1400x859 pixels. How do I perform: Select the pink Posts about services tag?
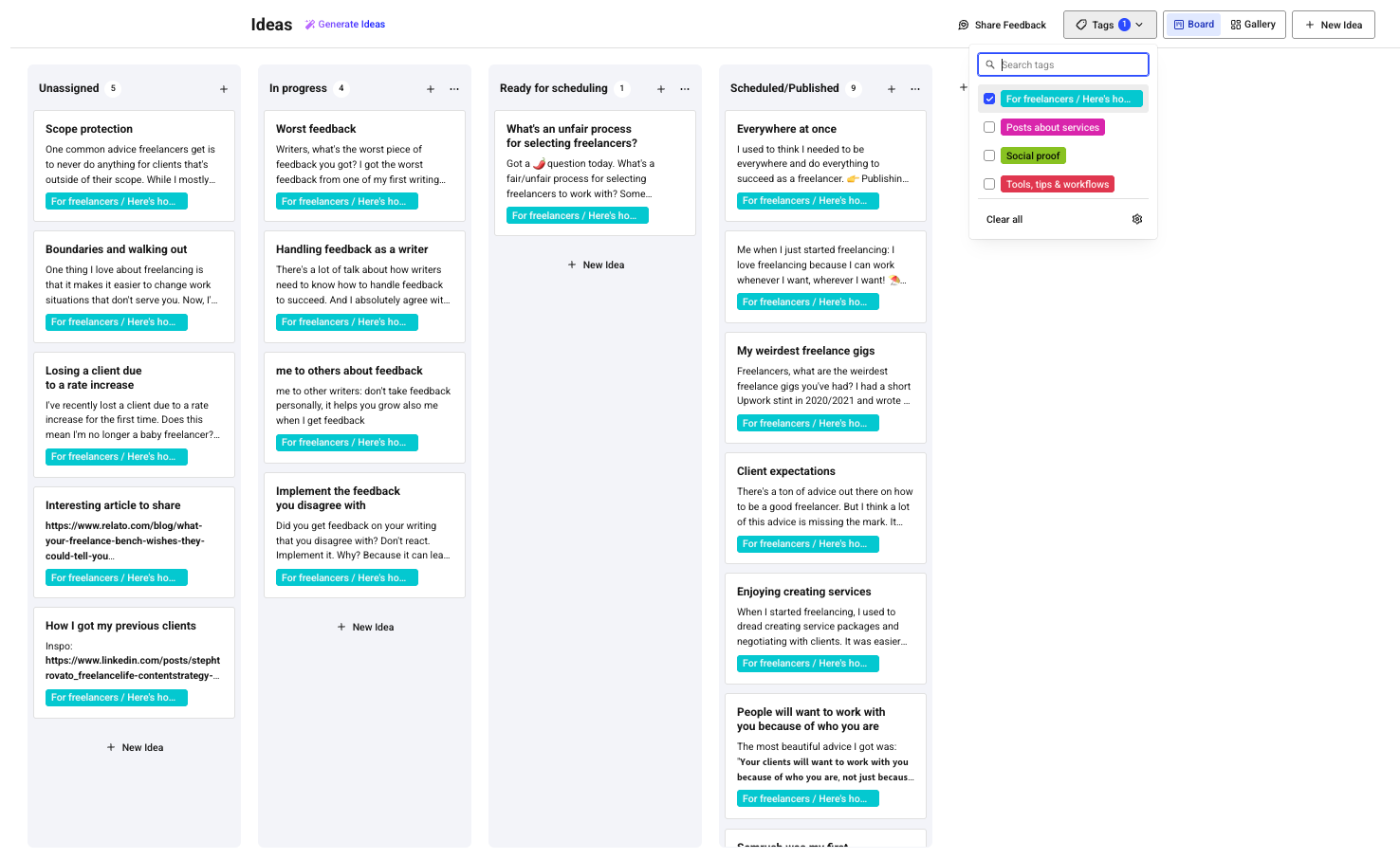[1053, 127]
